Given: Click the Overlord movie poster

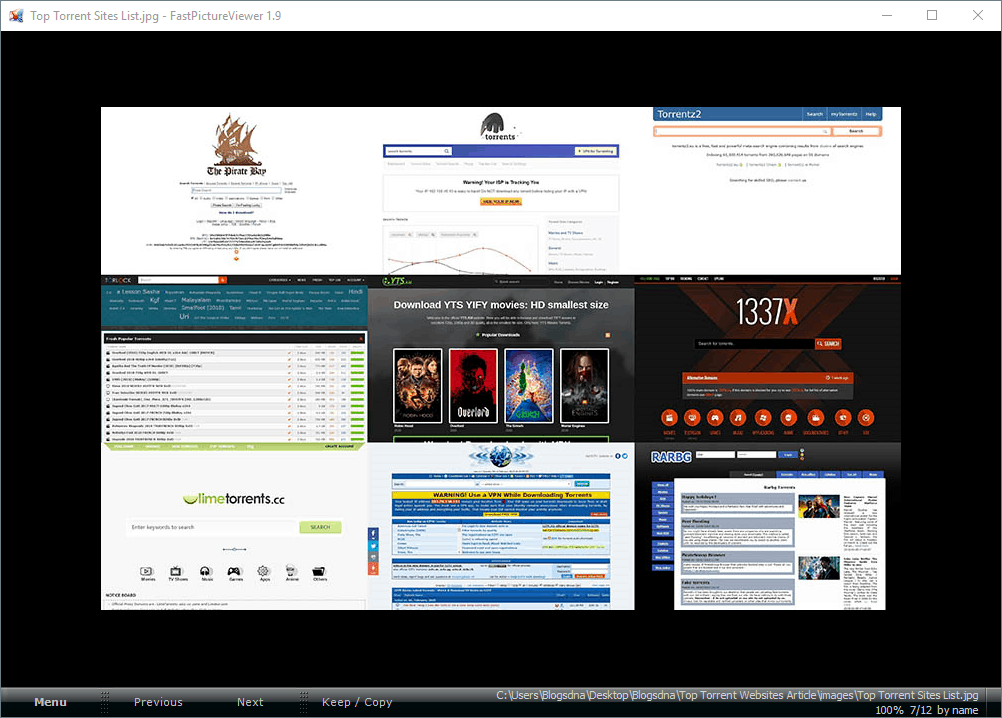Looking at the screenshot, I should pos(473,385).
